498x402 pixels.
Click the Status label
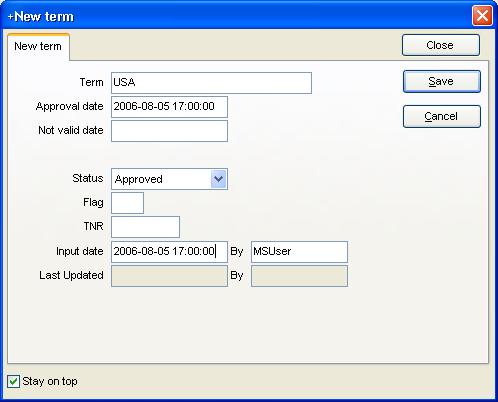pyautogui.click(x=88, y=178)
